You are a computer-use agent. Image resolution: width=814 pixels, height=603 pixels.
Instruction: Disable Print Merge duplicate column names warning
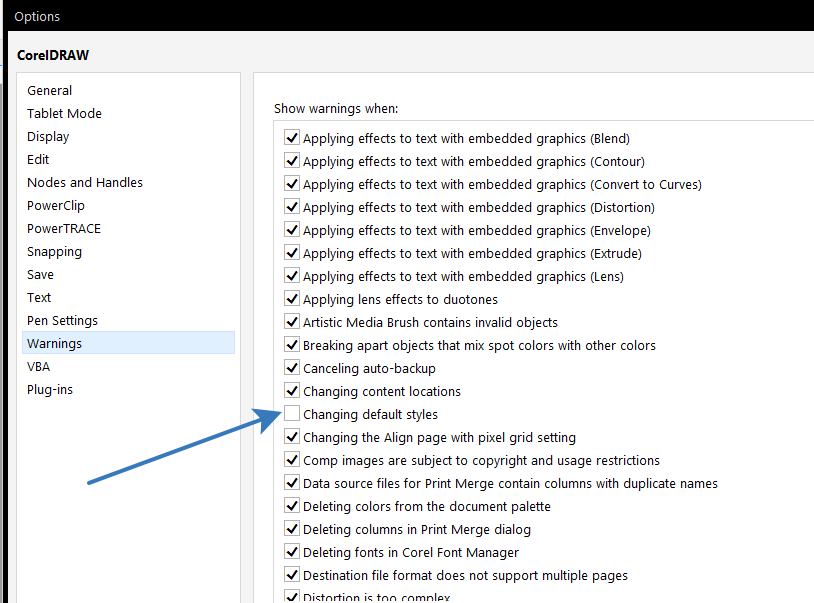point(292,483)
